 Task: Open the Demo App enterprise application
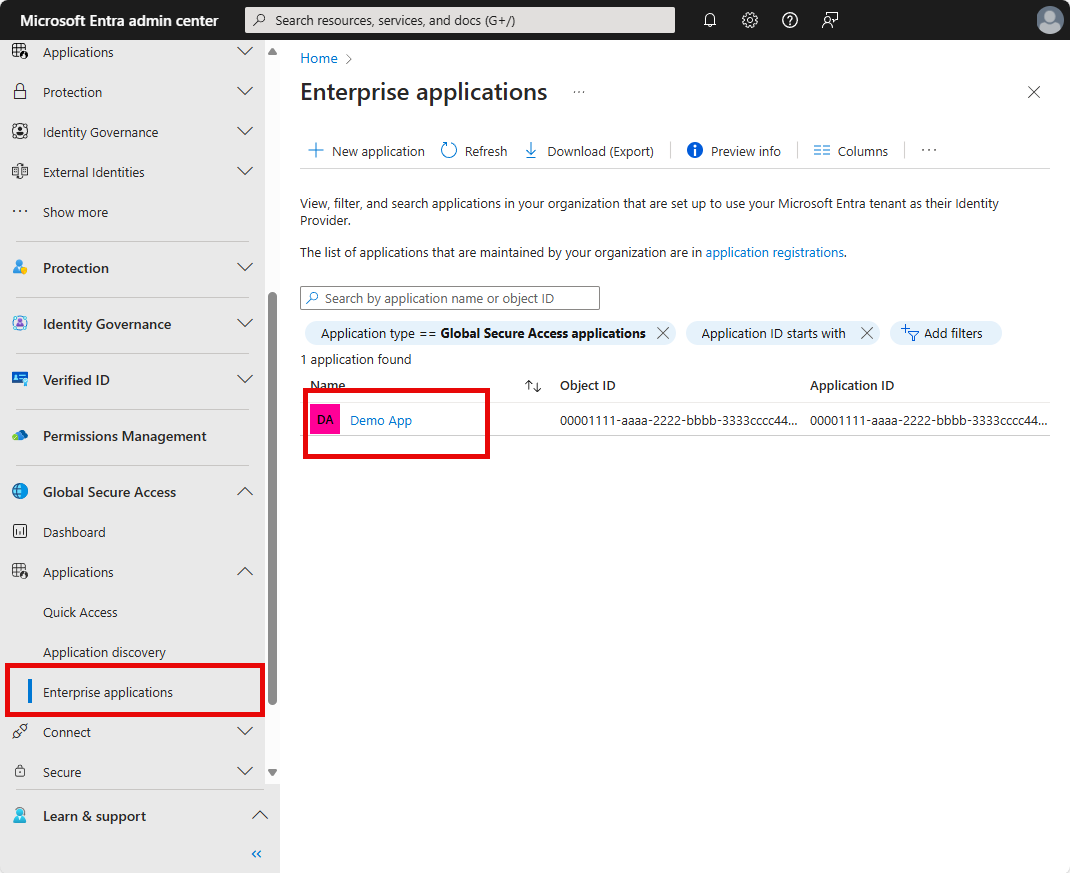380,419
